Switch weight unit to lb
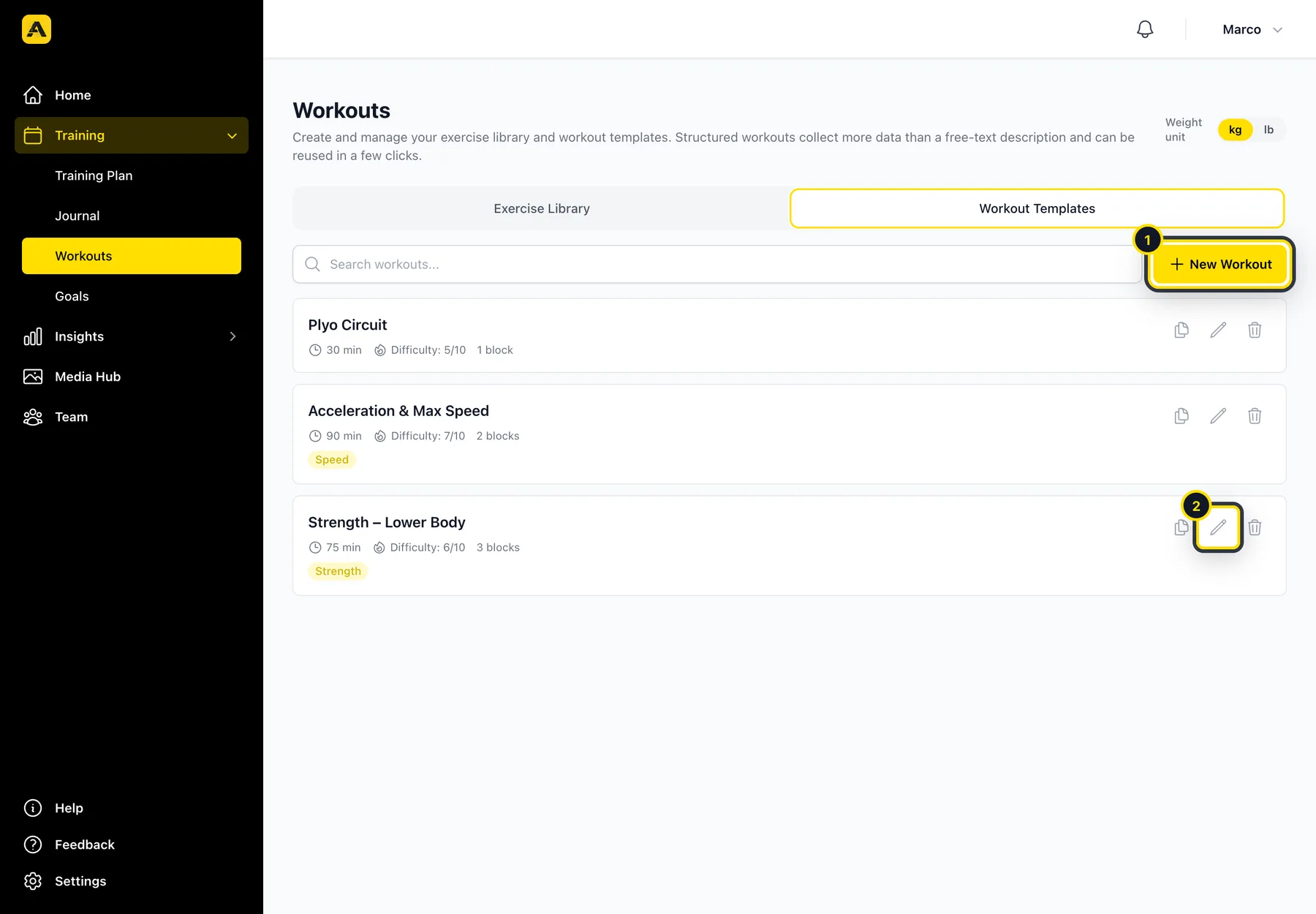1316x914 pixels. pyautogui.click(x=1268, y=129)
